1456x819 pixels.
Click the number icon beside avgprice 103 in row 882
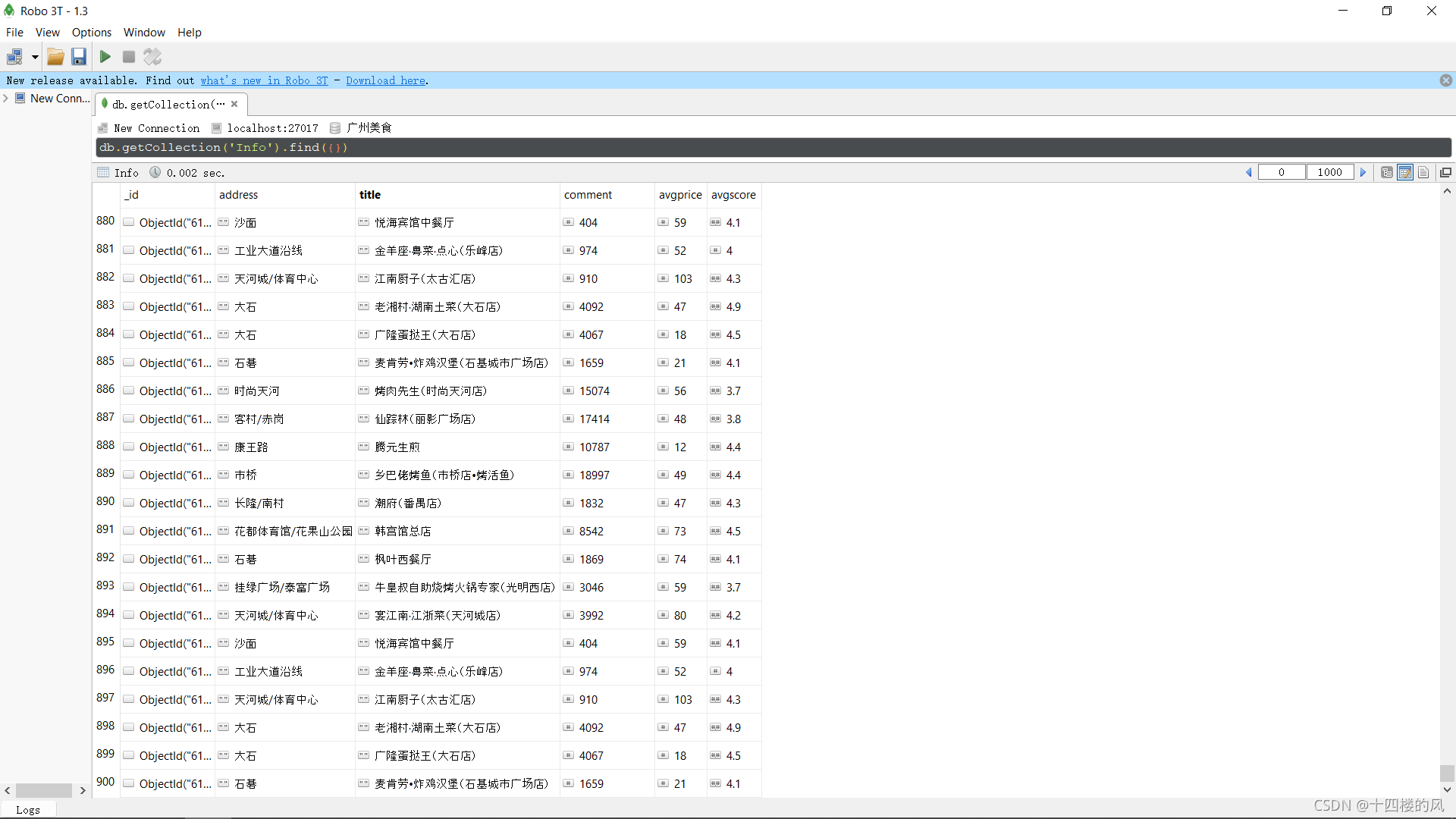click(663, 278)
